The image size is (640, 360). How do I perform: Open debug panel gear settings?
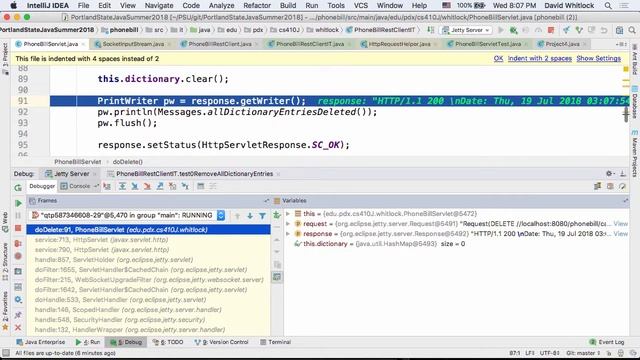coord(609,173)
